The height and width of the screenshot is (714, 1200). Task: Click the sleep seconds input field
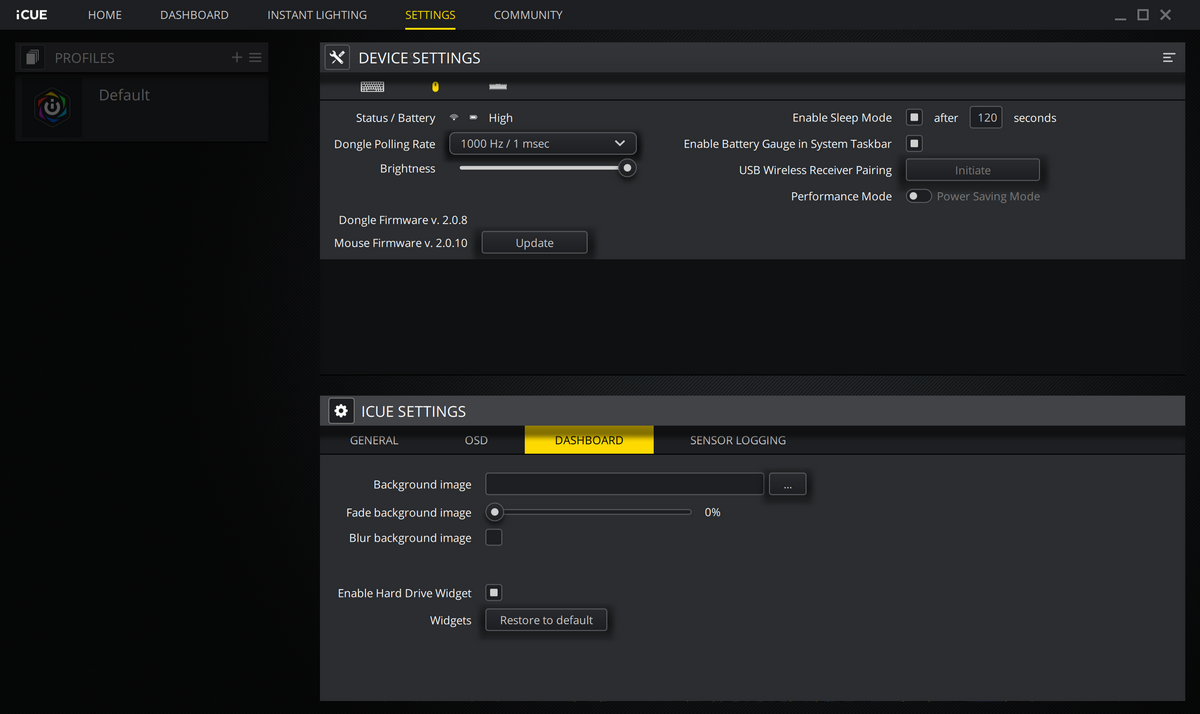tap(986, 117)
